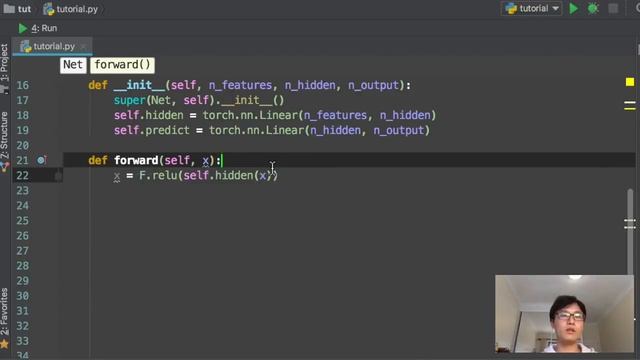Click the green Run tutorial button
Viewport: 640px width, 360px height.
[x=573, y=9]
